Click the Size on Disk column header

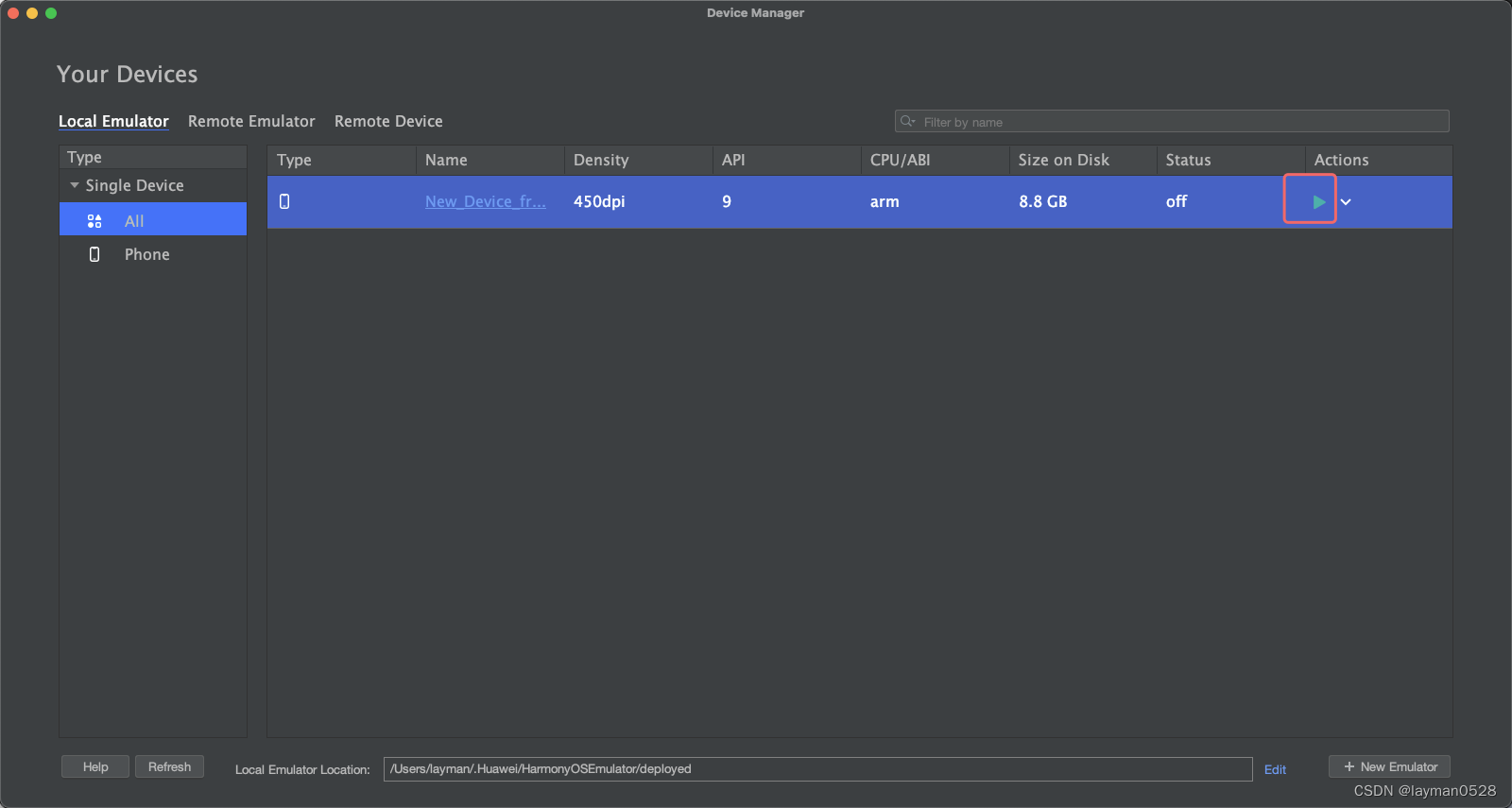pyautogui.click(x=1083, y=160)
